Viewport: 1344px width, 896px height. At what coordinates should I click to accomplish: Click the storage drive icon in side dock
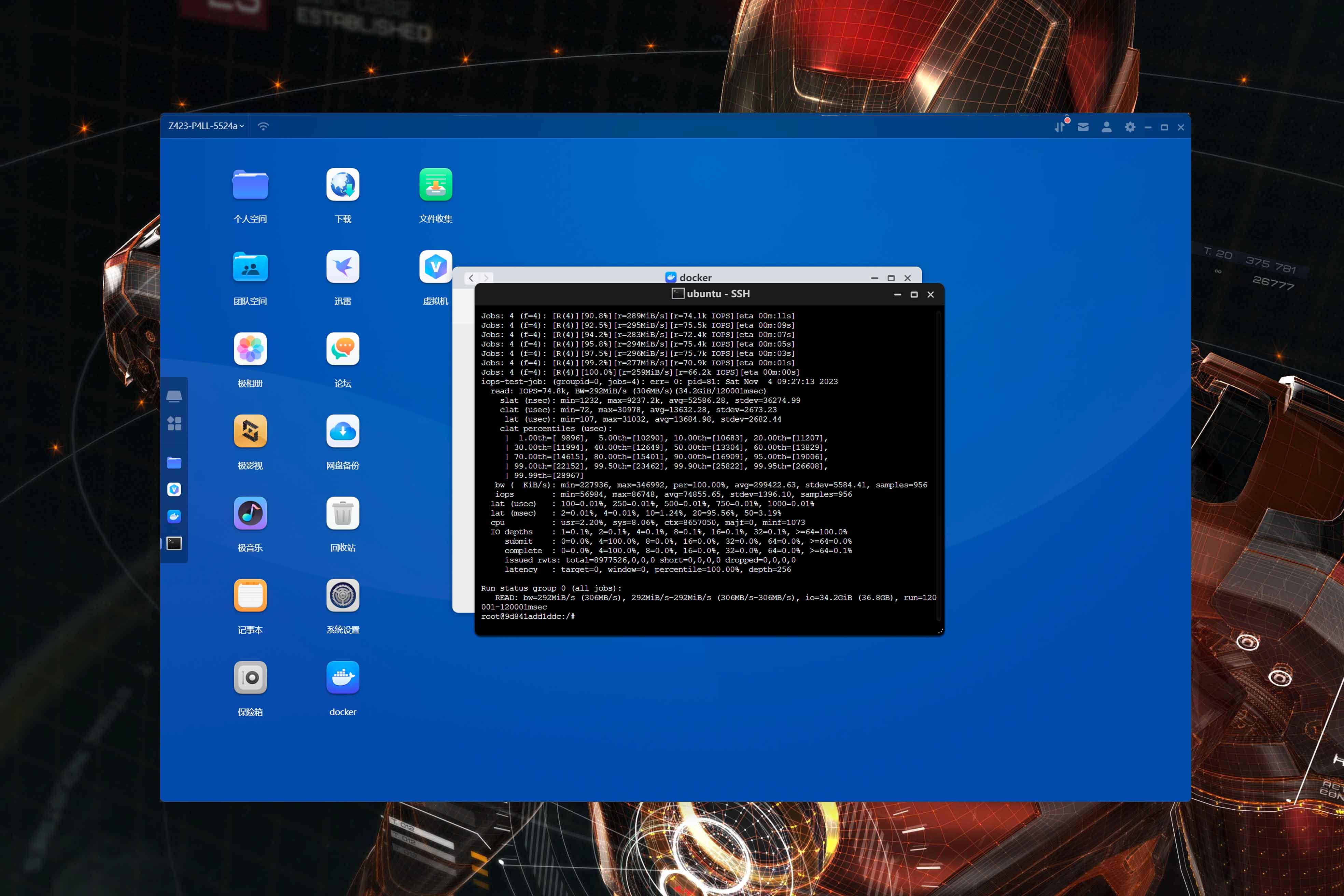coord(174,396)
